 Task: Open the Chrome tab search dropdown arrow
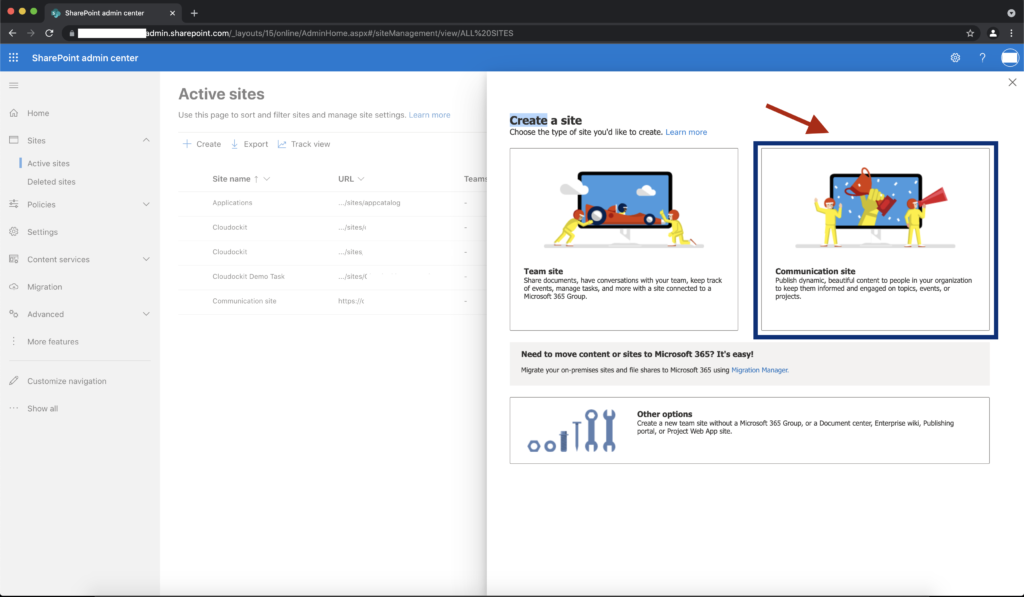point(1012,12)
